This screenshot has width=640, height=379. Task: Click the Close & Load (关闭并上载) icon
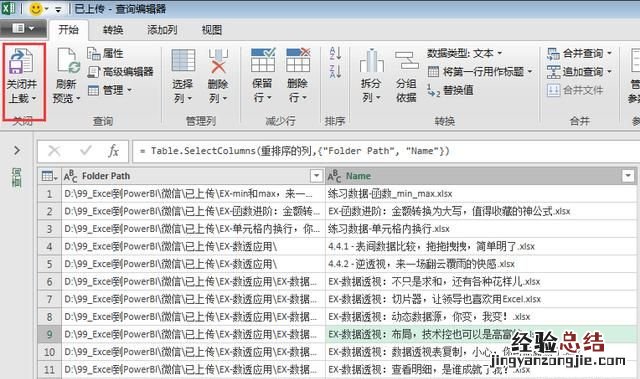tap(21, 61)
